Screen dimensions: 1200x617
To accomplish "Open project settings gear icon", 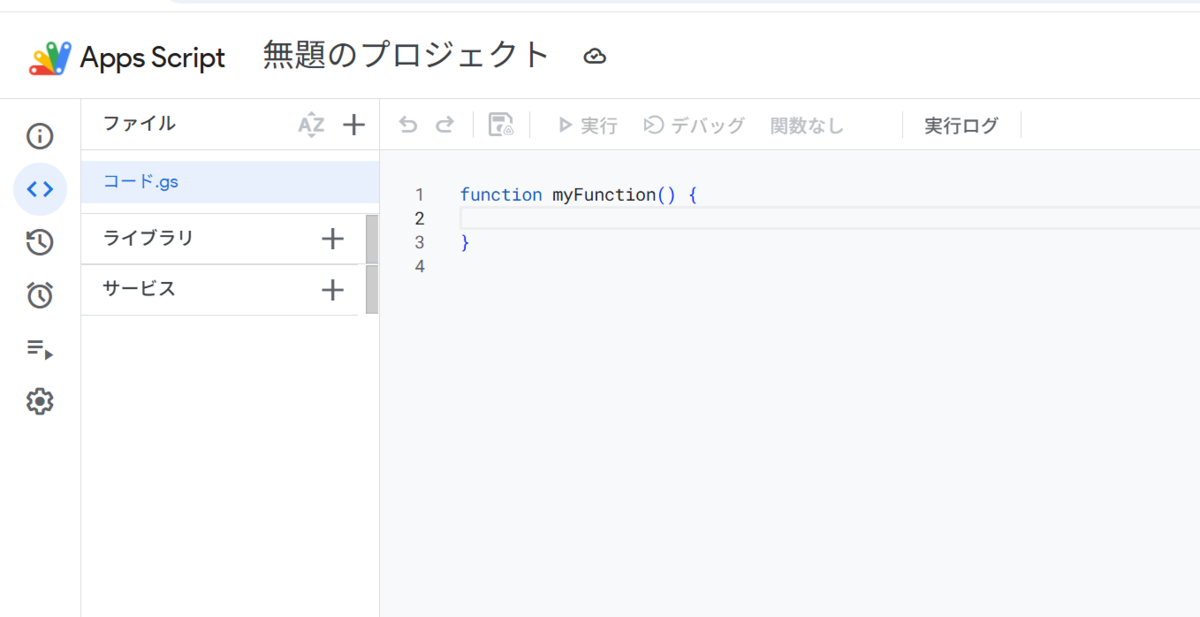I will tap(39, 402).
